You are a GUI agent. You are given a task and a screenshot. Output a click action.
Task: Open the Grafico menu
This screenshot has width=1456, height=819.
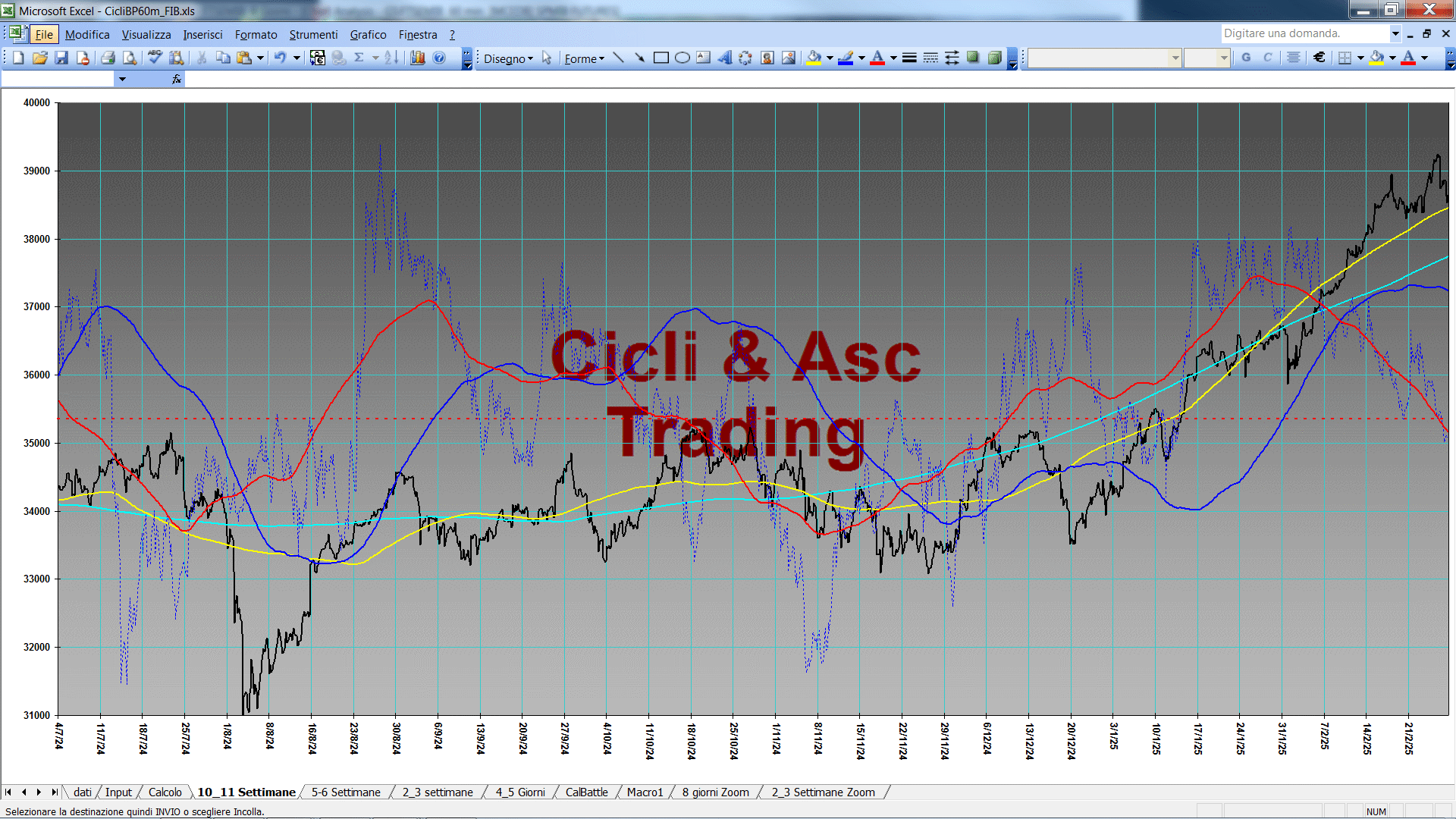(368, 34)
